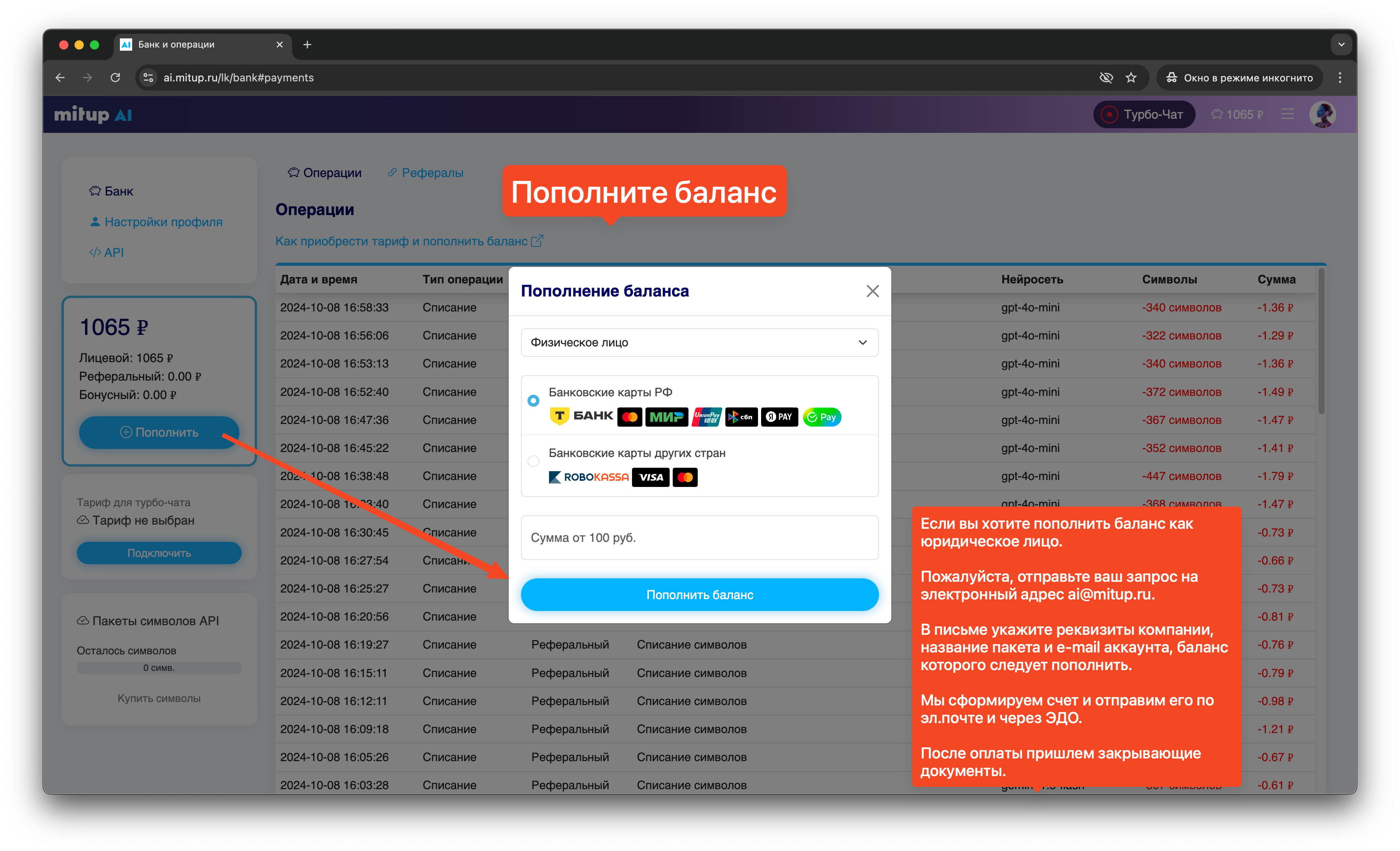Open a new browser tab
The image size is (1400, 851).
307,45
